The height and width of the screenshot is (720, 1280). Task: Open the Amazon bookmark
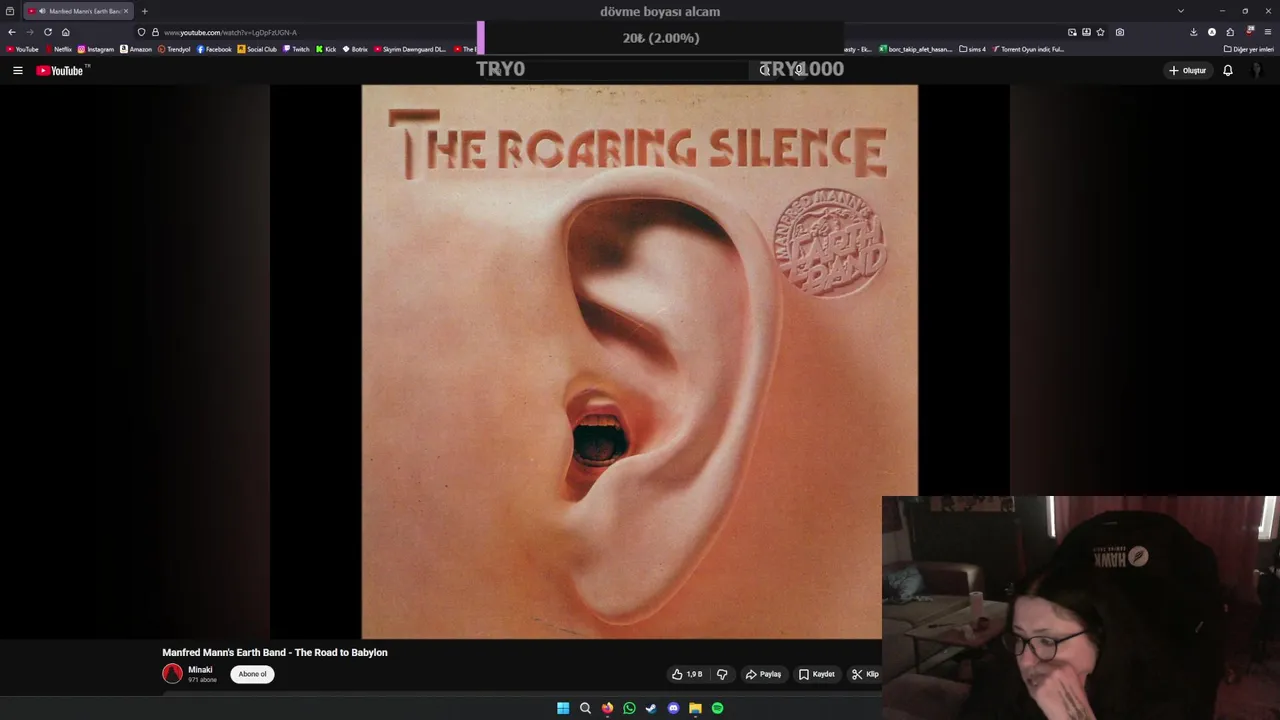136,49
